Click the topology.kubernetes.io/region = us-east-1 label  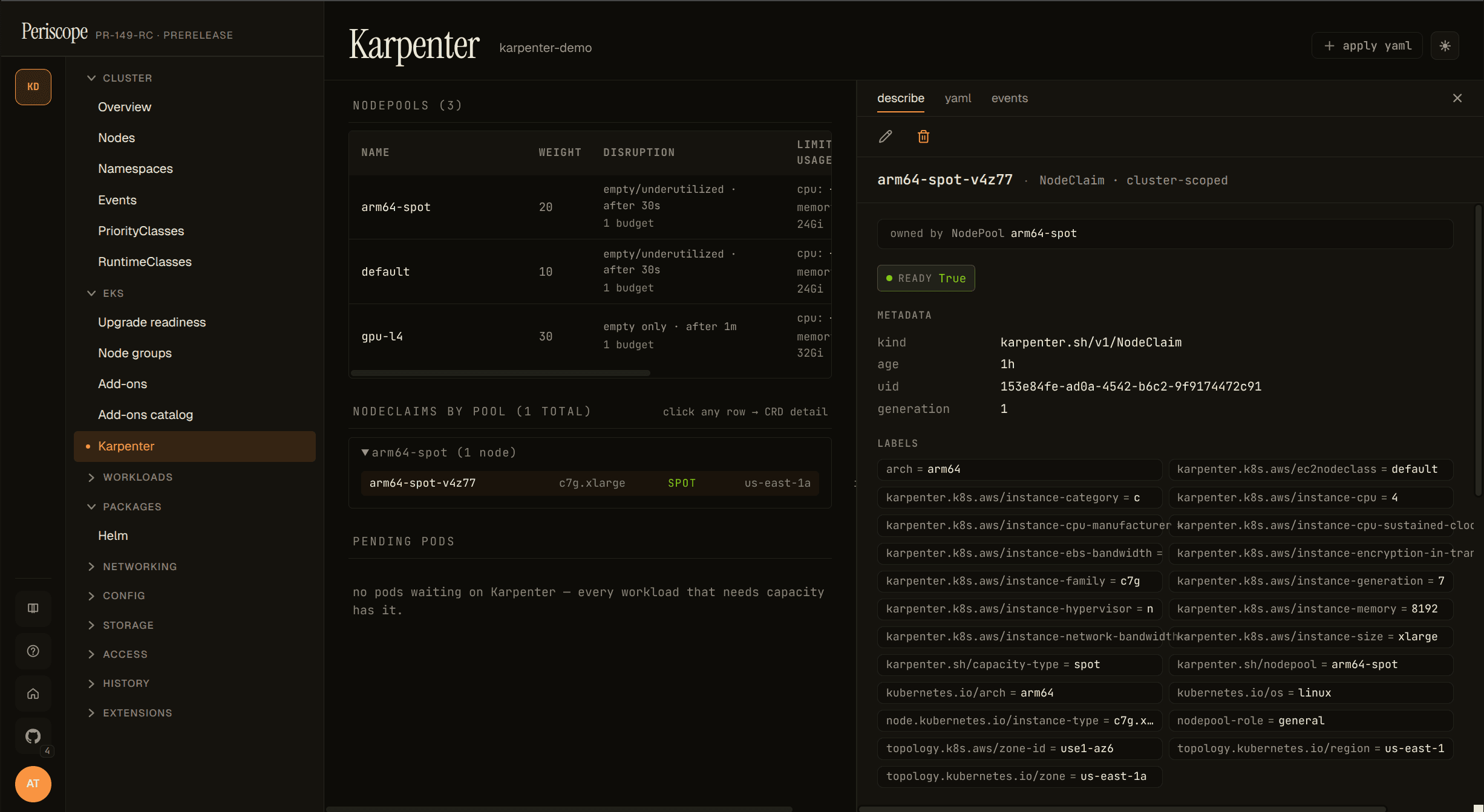(x=1311, y=749)
